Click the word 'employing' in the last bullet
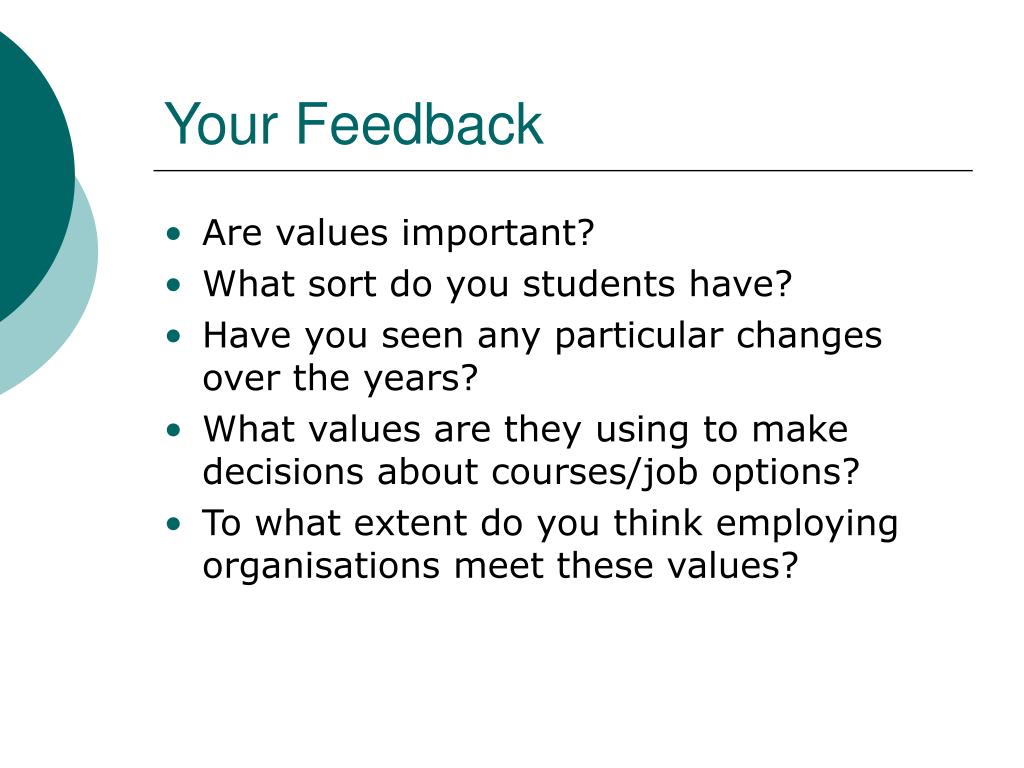This screenshot has width=1024, height=768. click(807, 524)
